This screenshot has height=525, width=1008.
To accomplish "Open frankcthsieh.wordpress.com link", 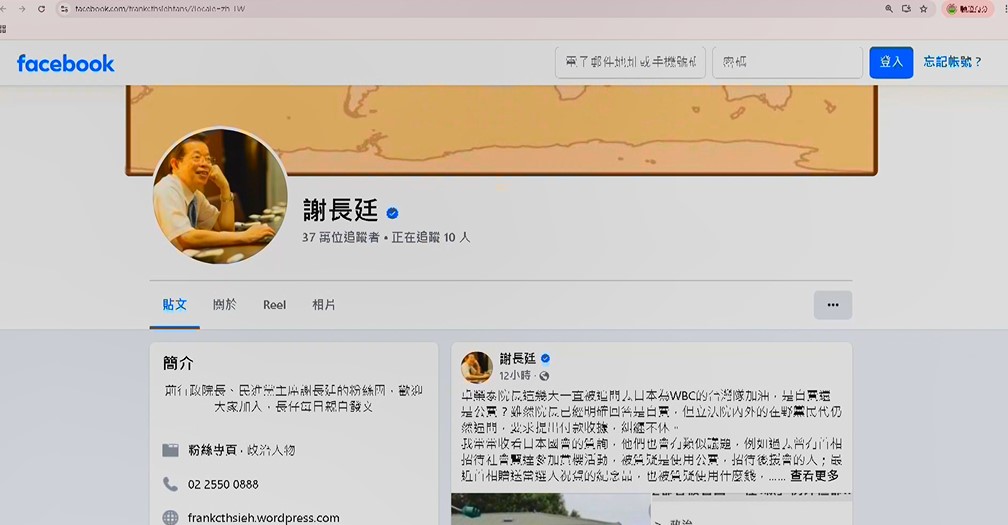I will click(x=264, y=517).
